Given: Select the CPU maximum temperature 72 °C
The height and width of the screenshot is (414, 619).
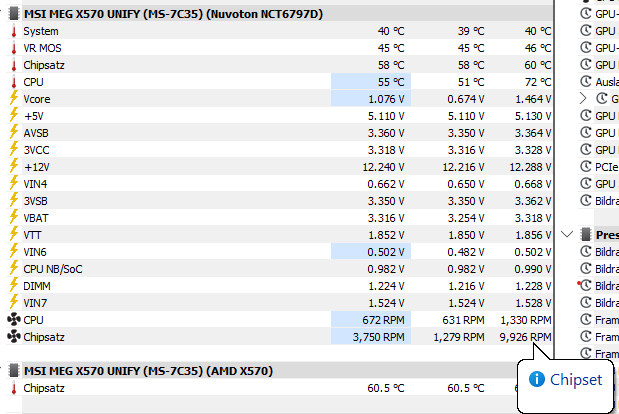Looking at the screenshot, I should coord(538,82).
